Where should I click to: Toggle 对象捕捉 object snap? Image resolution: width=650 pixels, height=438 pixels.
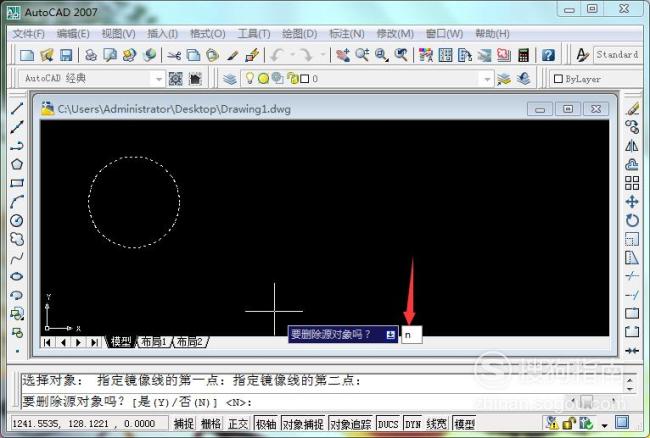click(303, 423)
